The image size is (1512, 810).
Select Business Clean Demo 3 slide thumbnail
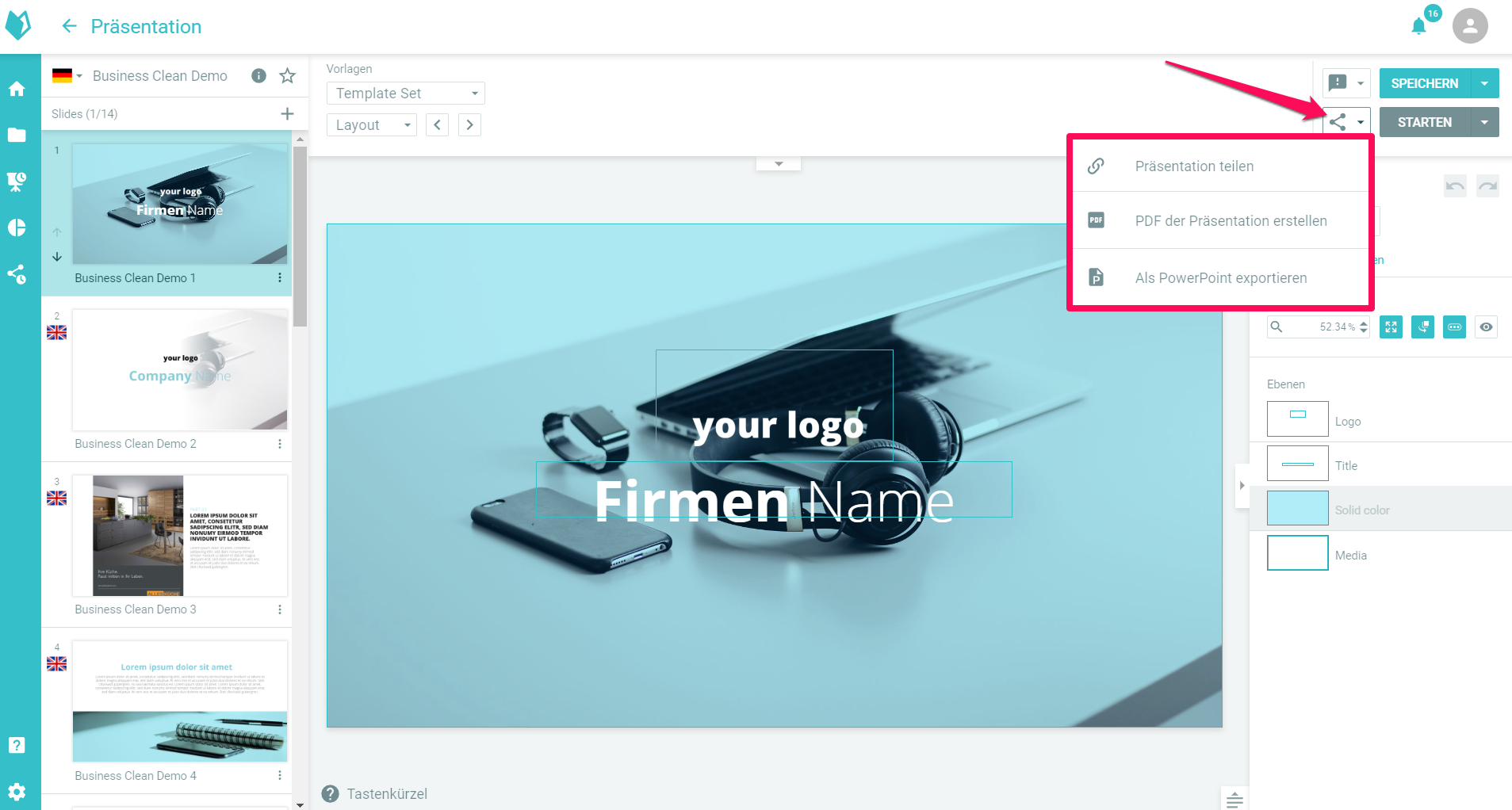point(180,536)
